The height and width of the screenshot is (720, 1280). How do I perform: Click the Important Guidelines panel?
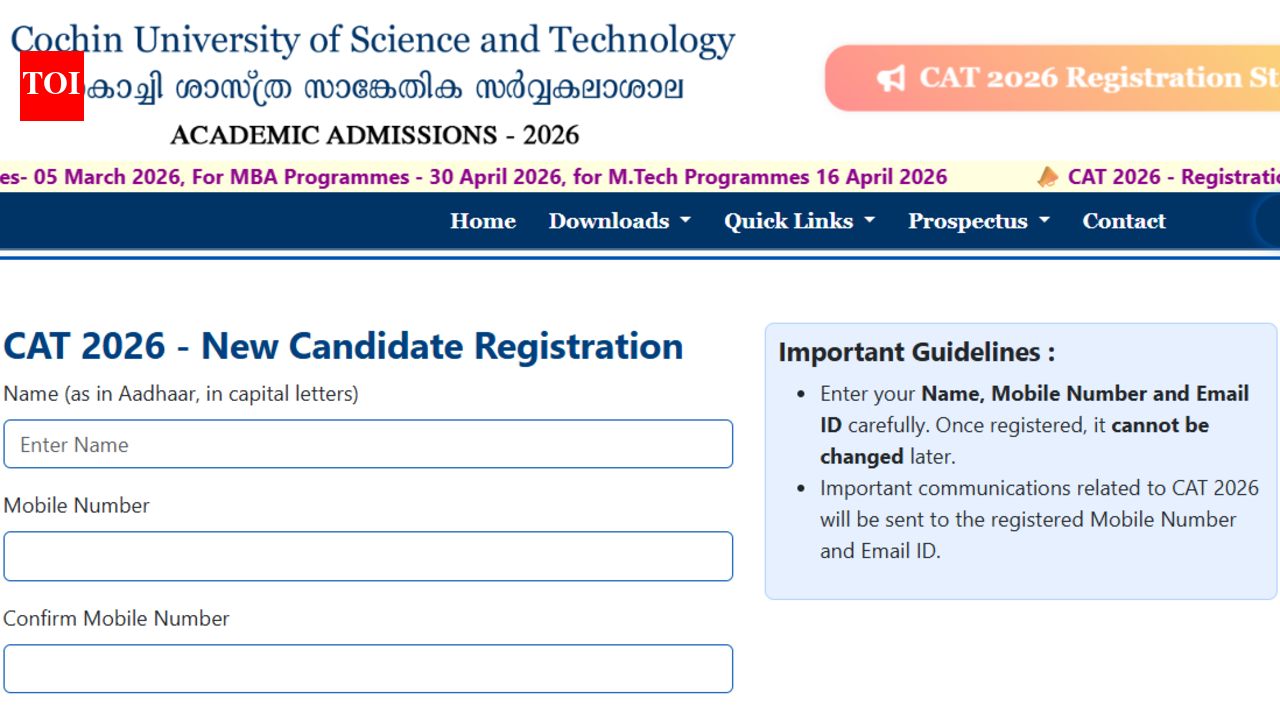[x=1020, y=460]
